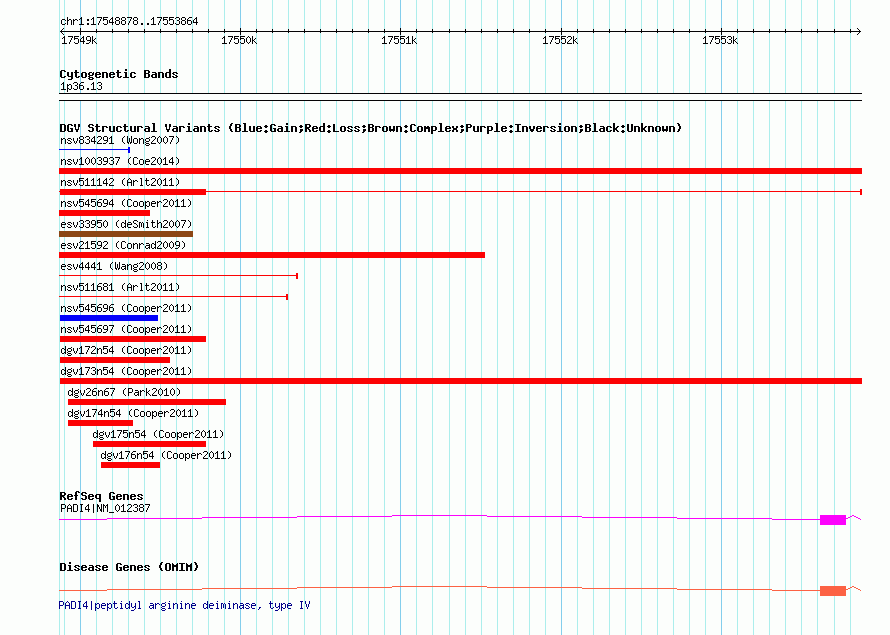
Task: Open the nsv1003937 (Coe2014) variant label
Action: pyautogui.click(x=120, y=161)
